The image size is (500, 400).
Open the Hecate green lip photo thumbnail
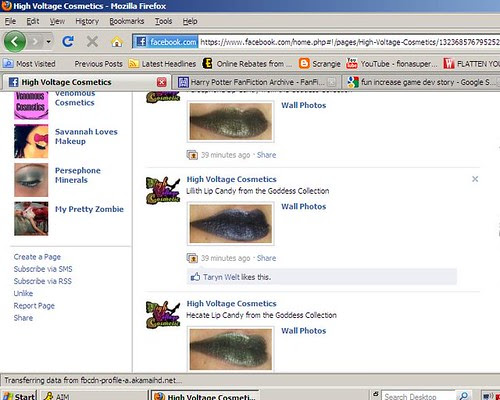tap(231, 349)
